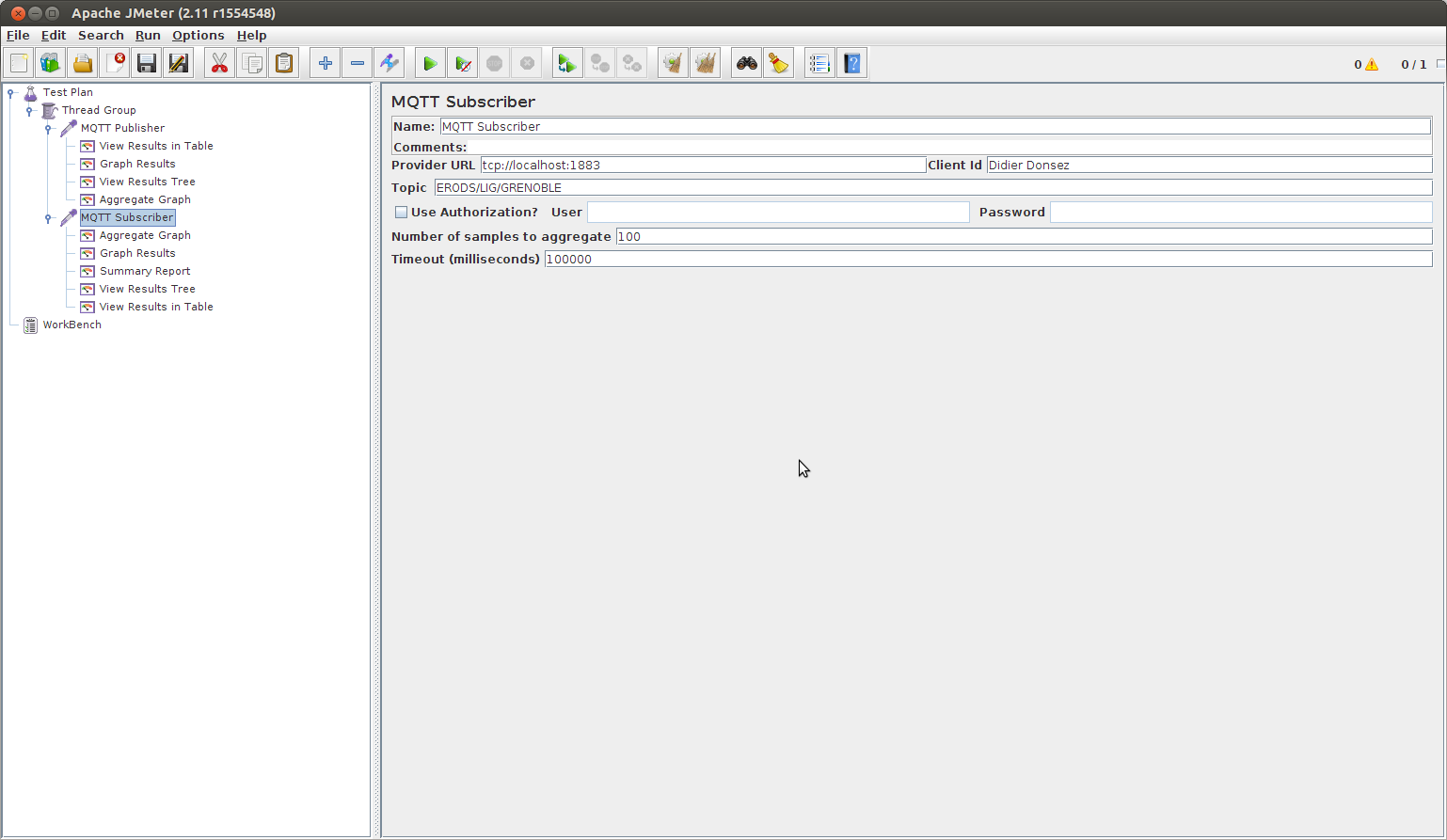Select View Results Tree under MQTT Publisher
Screen dimensions: 1447x840
point(148,182)
